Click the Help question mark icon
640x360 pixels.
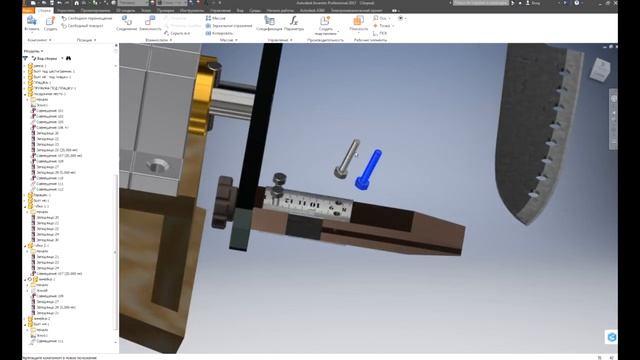pyautogui.click(x=576, y=3)
